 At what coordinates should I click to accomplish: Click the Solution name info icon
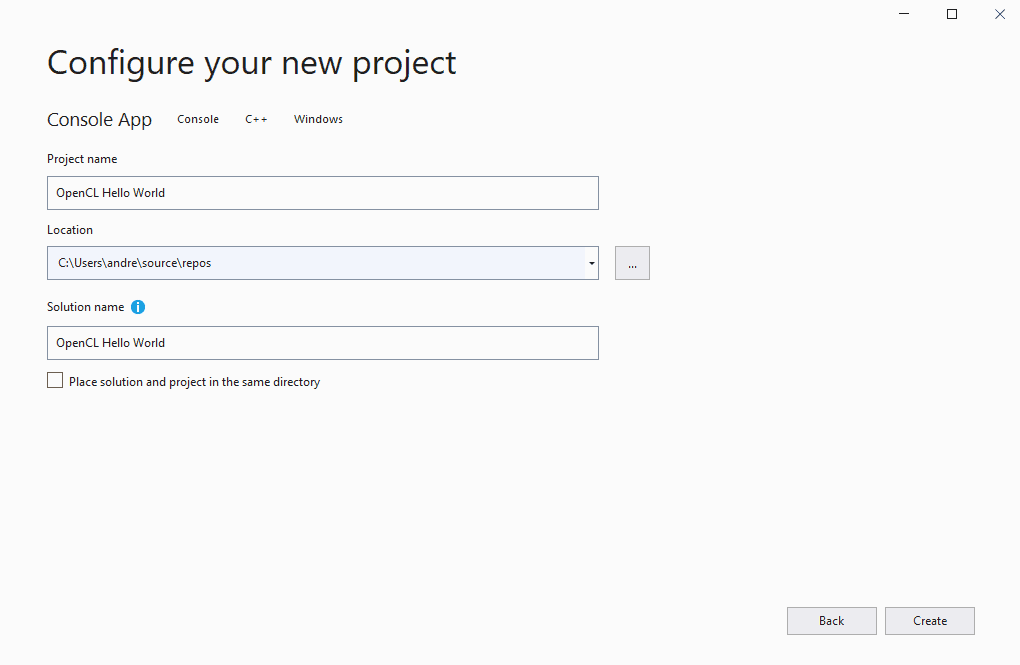click(138, 307)
